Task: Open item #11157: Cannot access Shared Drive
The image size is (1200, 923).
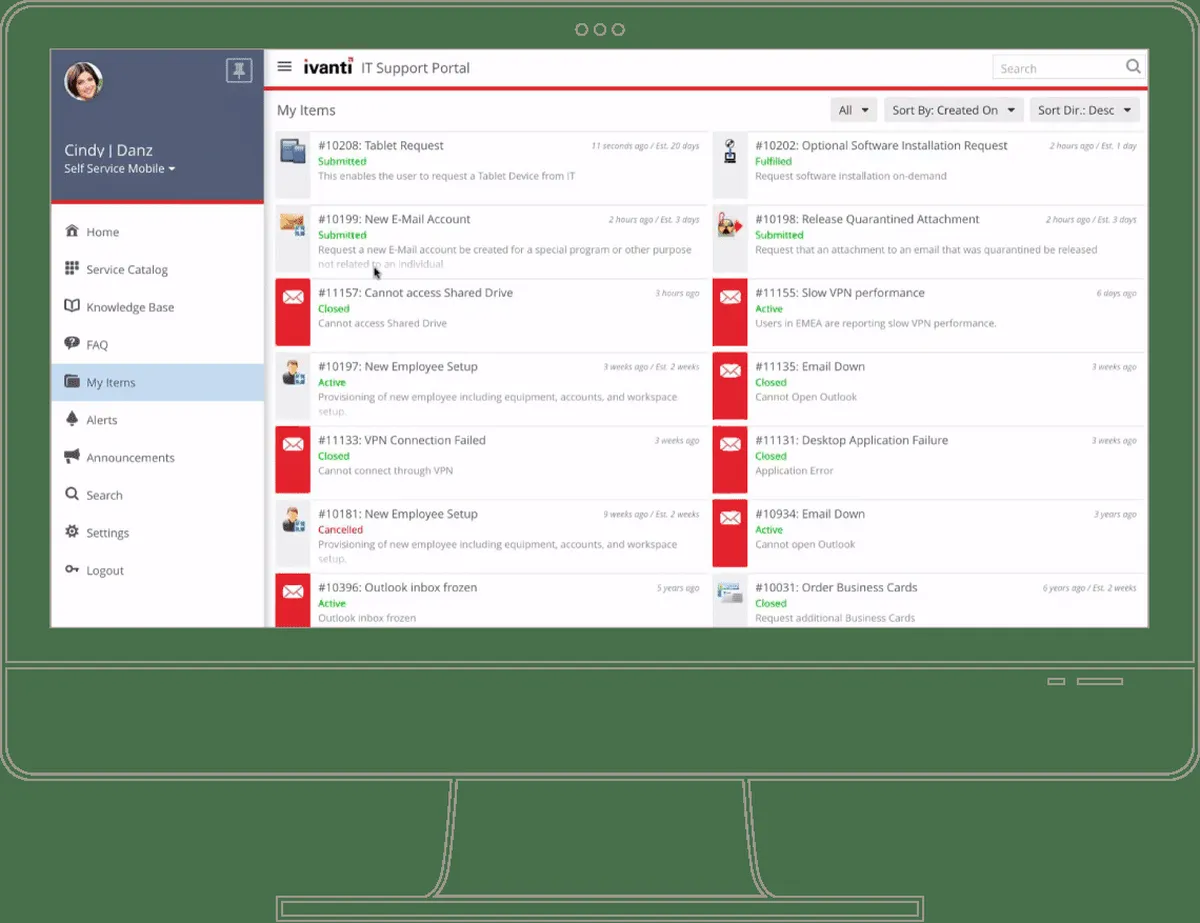Action: tap(415, 293)
